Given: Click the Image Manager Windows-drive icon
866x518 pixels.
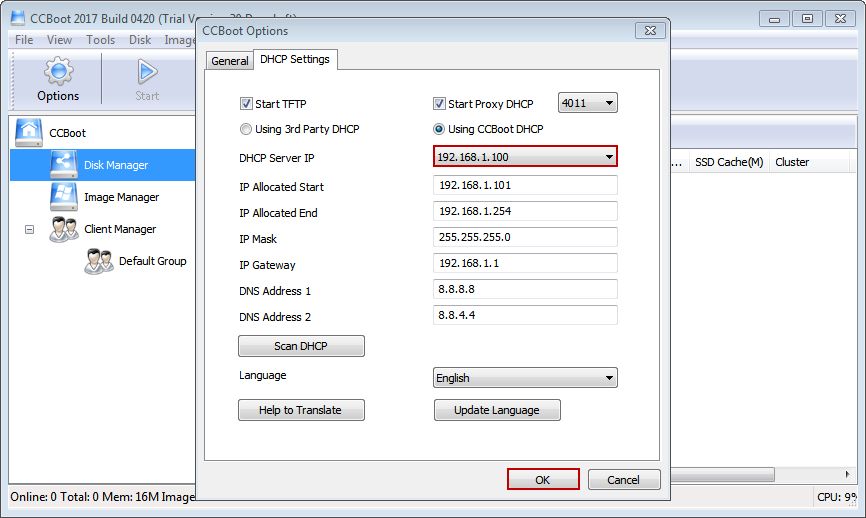Looking at the screenshot, I should coord(64,197).
